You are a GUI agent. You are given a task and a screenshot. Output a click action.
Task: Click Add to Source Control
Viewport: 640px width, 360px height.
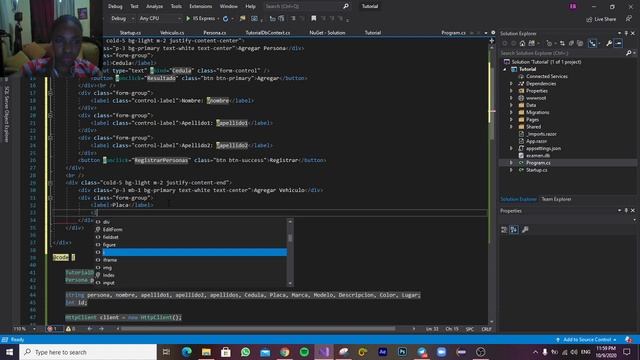pos(587,340)
